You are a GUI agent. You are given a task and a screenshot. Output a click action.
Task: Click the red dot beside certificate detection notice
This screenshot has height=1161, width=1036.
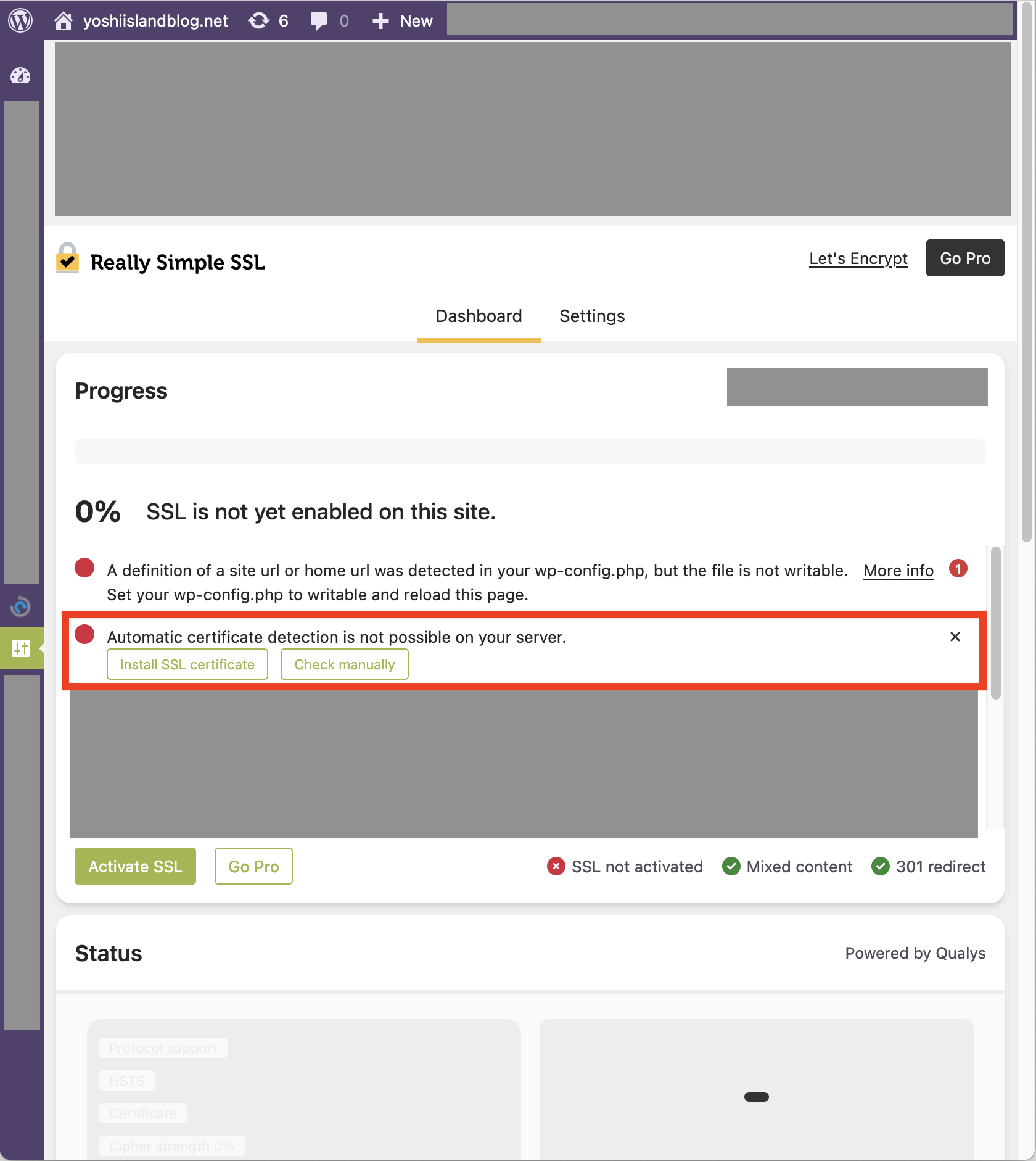84,634
